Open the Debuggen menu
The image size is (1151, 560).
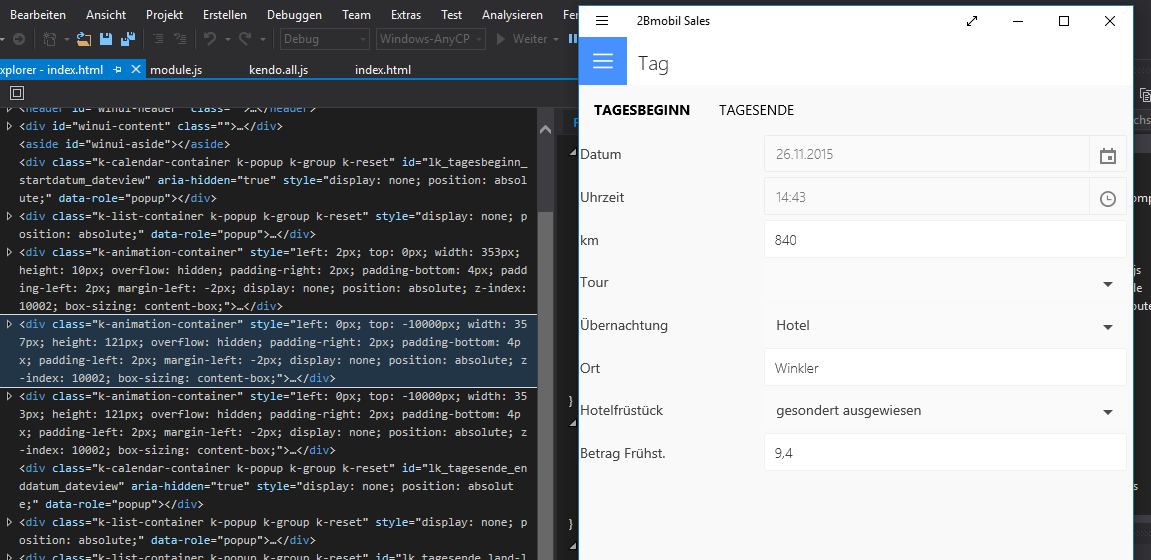point(294,15)
